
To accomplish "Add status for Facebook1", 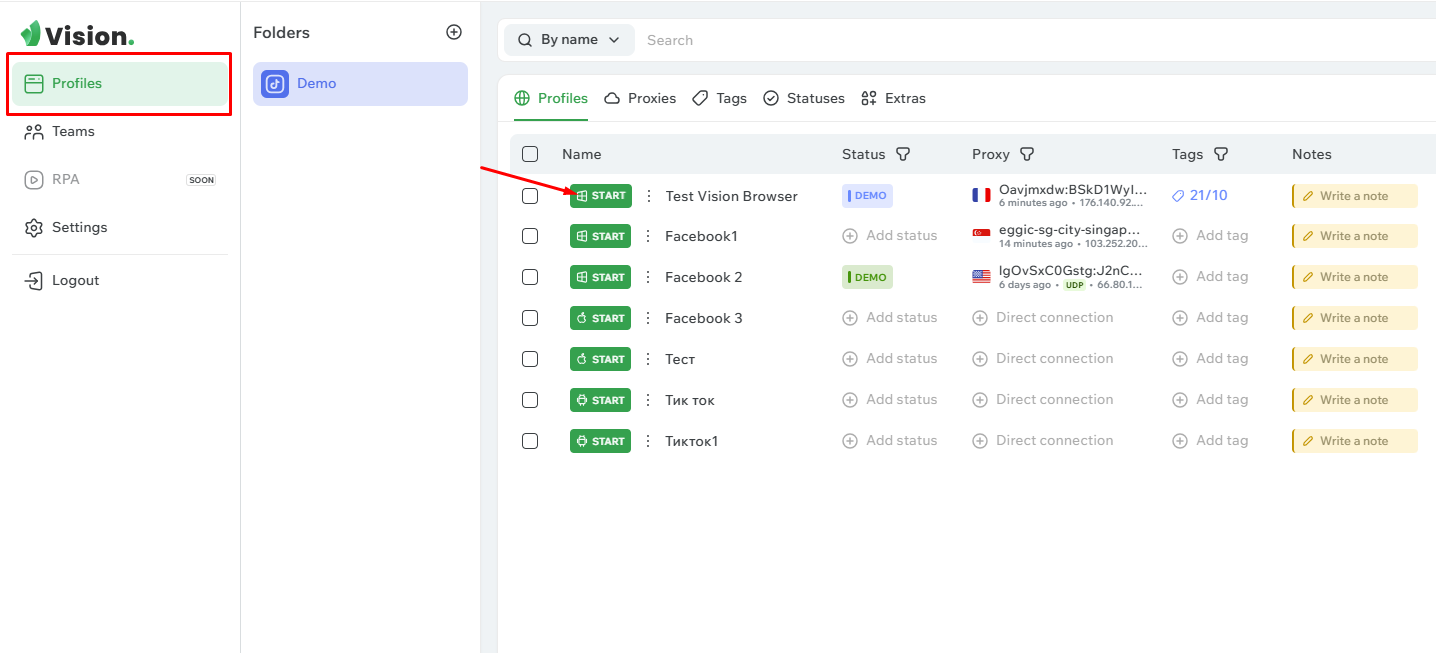I will (890, 236).
